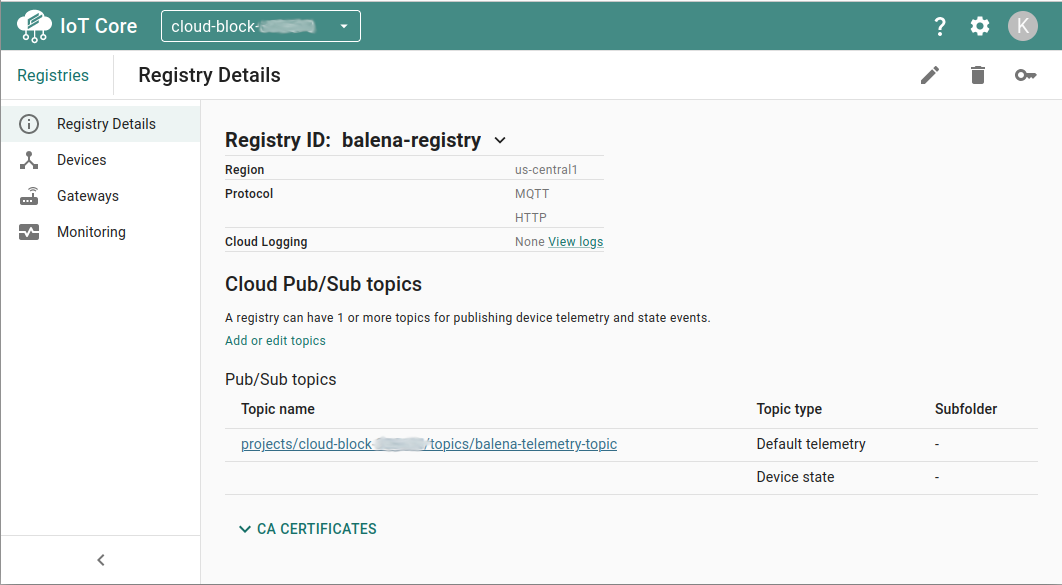This screenshot has height=585, width=1062.
Task: Collapse the sidebar with left chevron
Action: click(100, 560)
